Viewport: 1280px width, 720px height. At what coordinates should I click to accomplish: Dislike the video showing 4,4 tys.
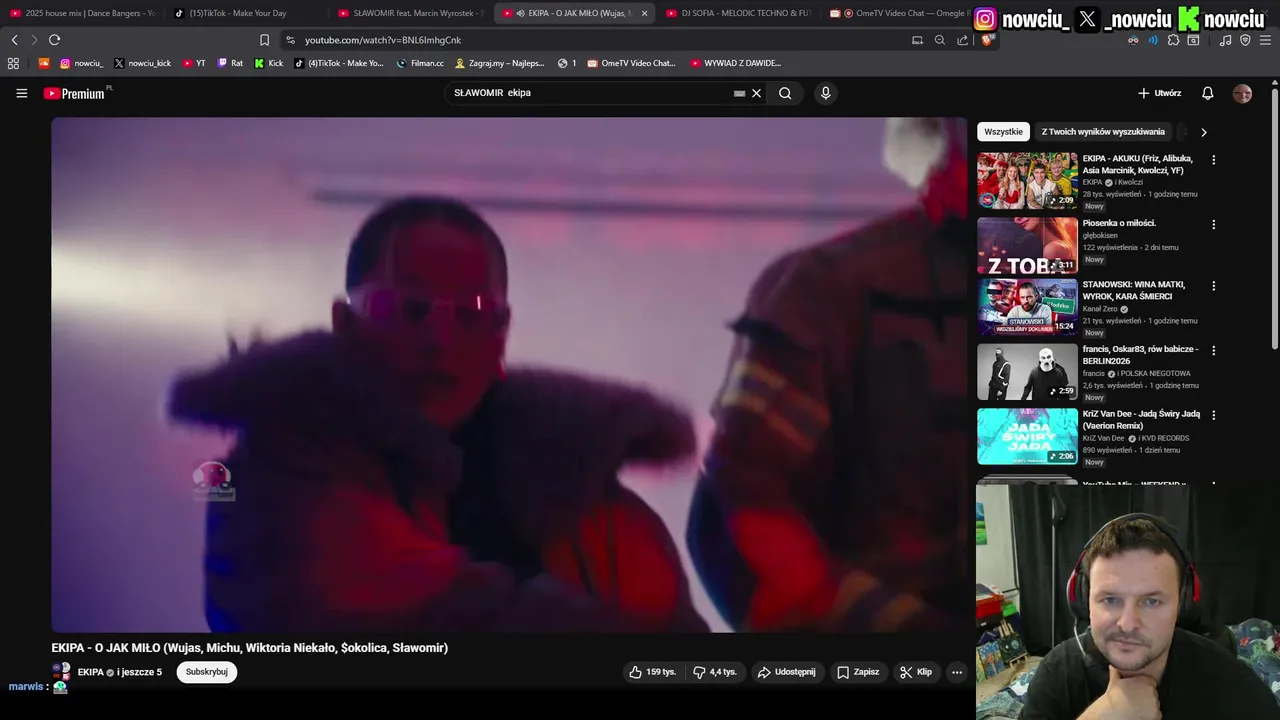click(715, 672)
